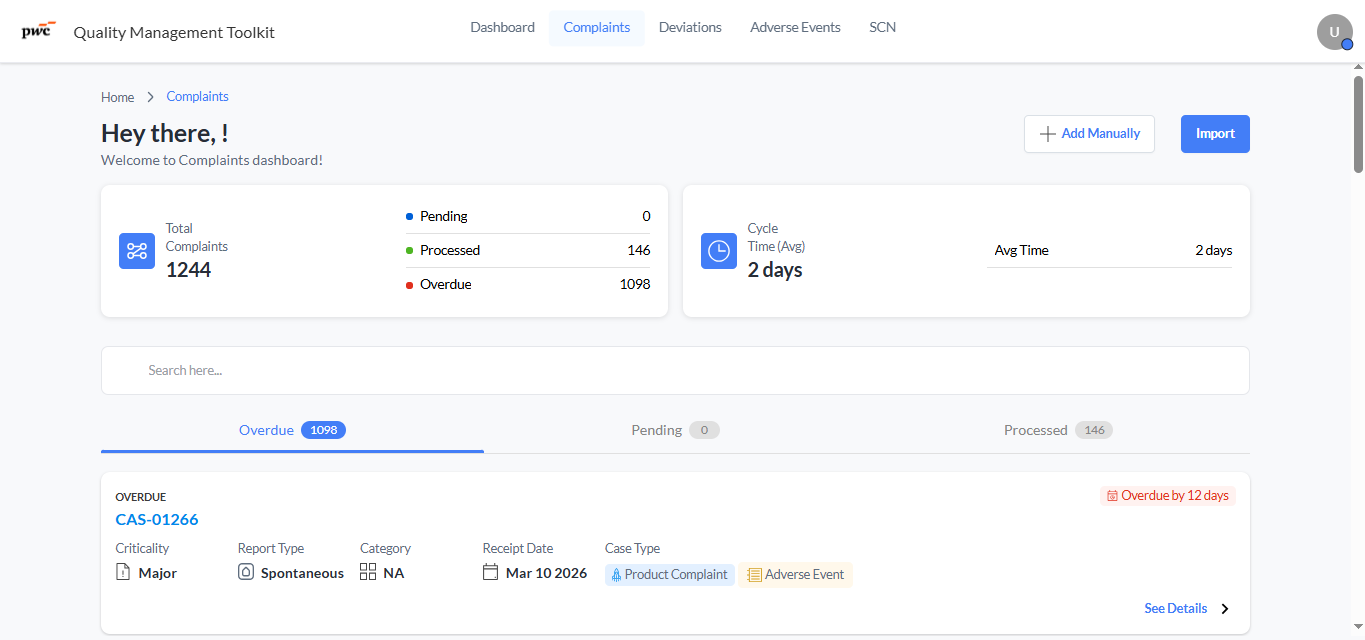
Task: Click the Product Complaint case type tag
Action: click(670, 575)
